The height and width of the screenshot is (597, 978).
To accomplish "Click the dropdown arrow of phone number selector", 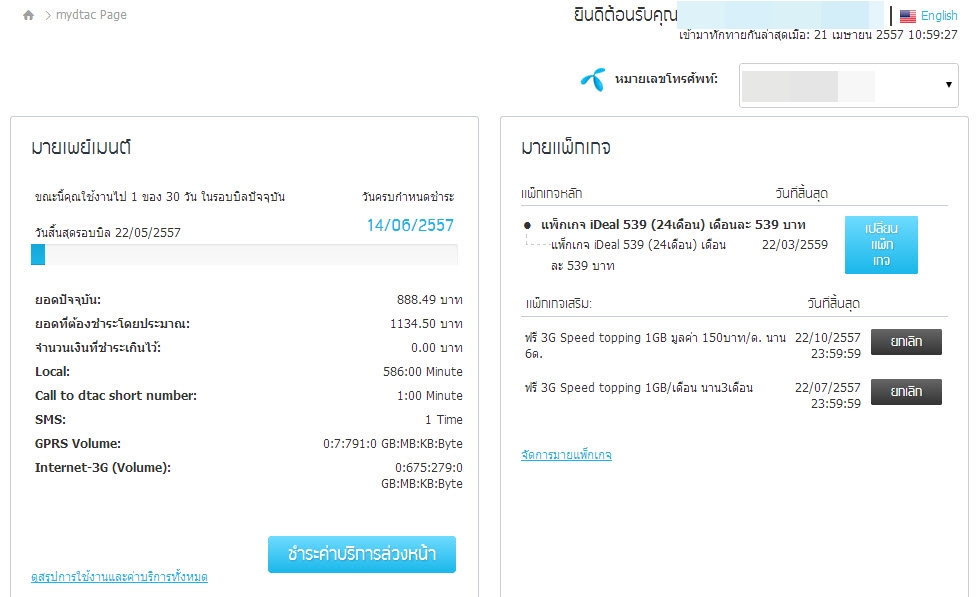I will pyautogui.click(x=948, y=85).
